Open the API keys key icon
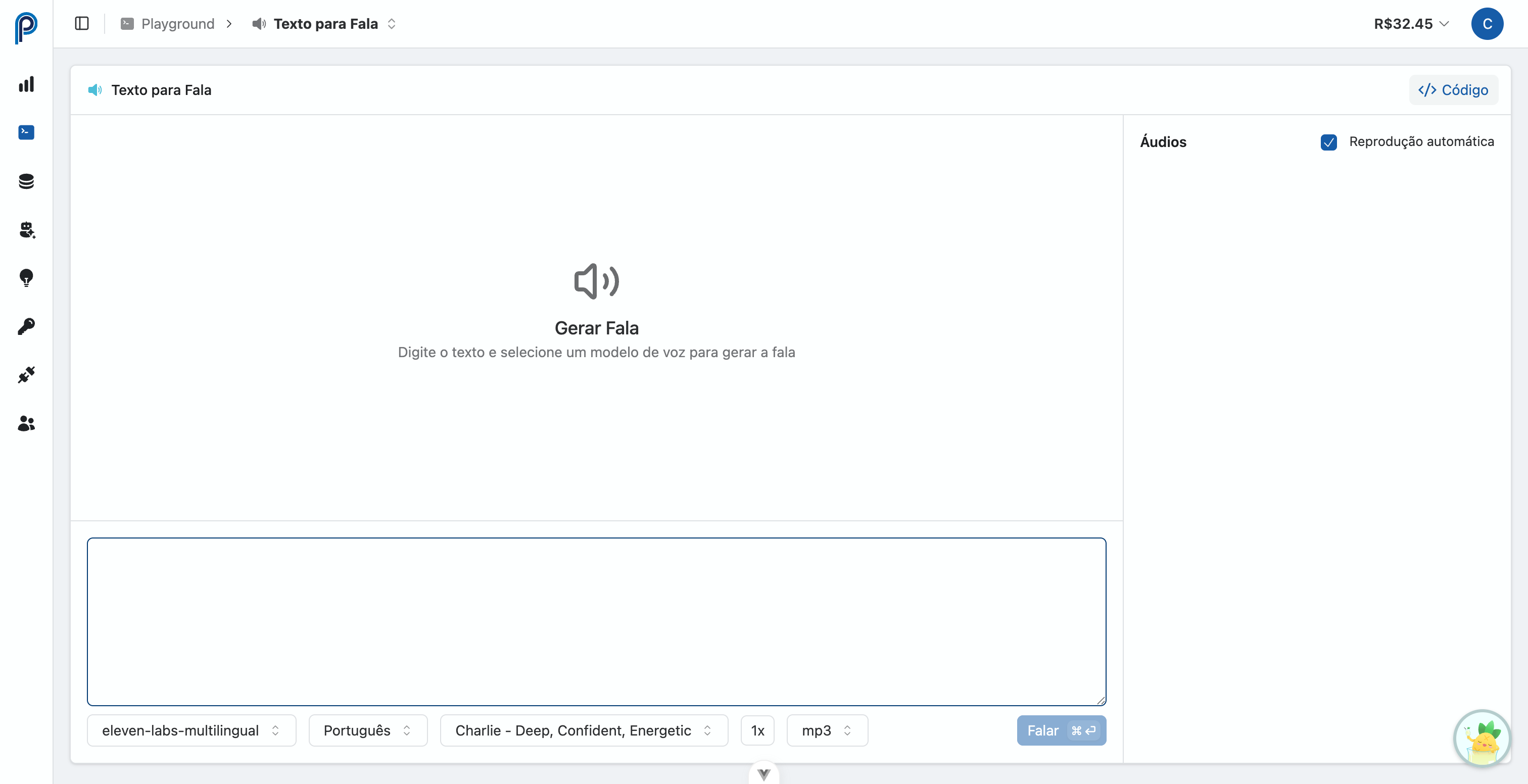1528x784 pixels. click(26, 326)
